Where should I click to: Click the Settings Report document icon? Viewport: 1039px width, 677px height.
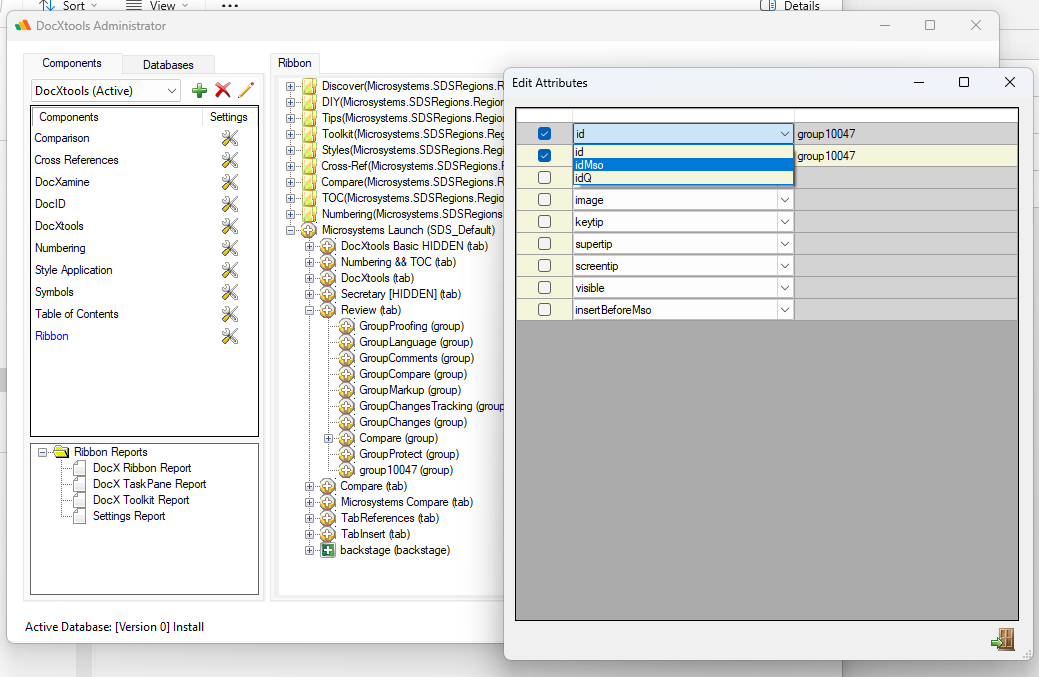80,516
